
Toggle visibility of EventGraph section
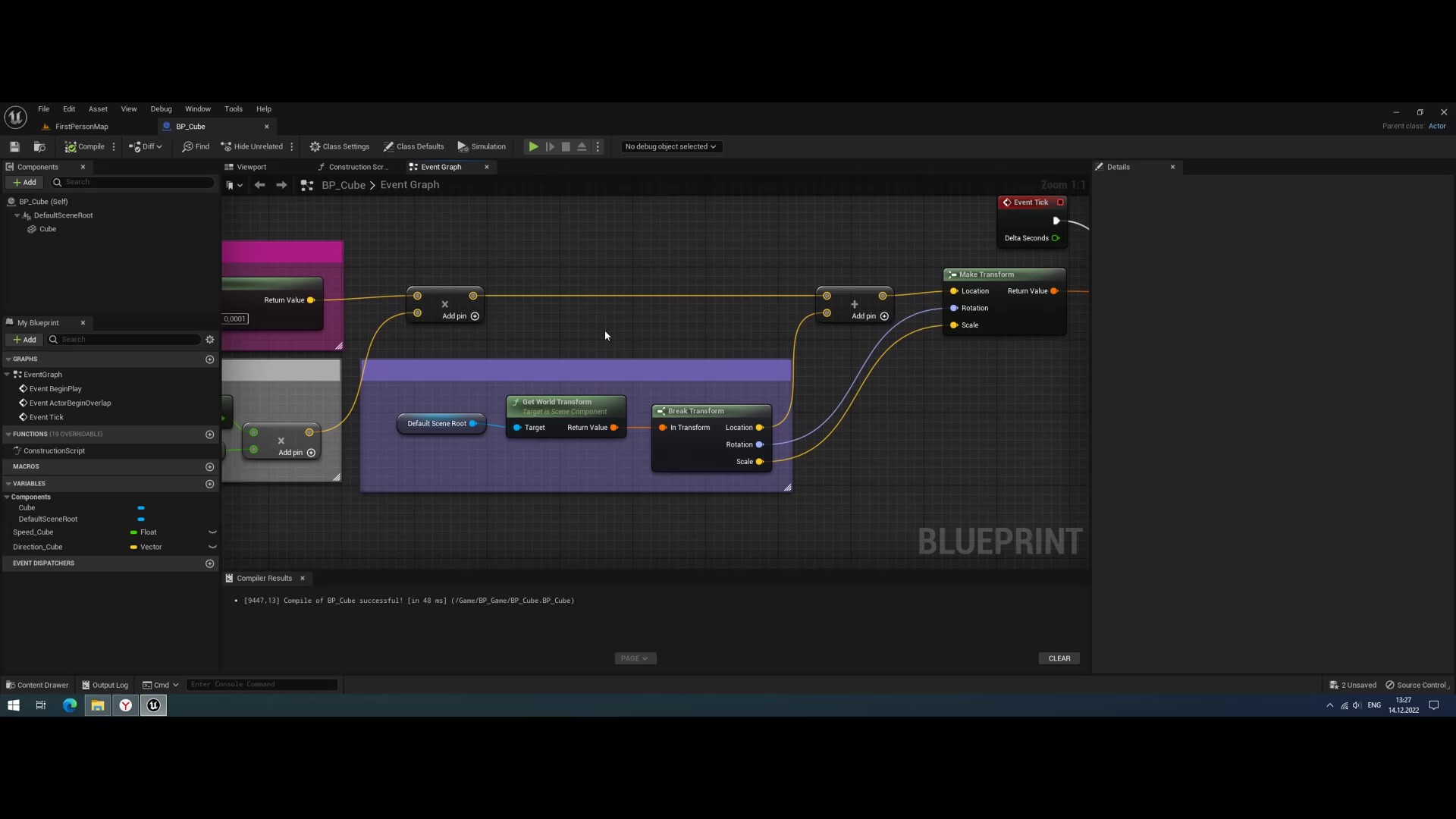tap(8, 374)
